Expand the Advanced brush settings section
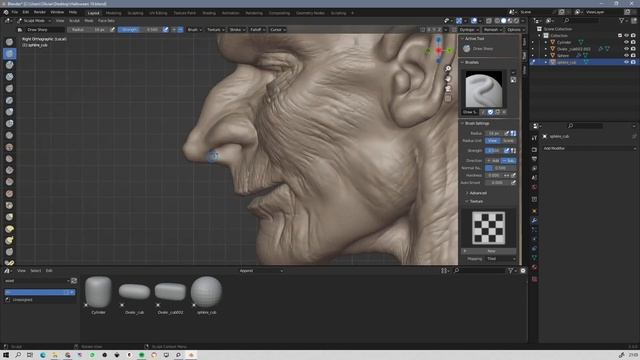Screen dimensions: 640x360 tap(478, 193)
